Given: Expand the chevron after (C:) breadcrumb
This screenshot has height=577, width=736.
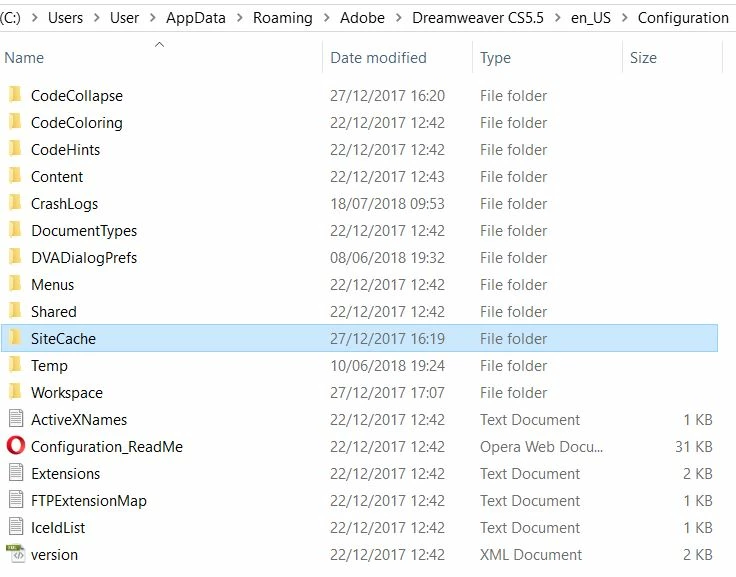Looking at the screenshot, I should click(35, 18).
